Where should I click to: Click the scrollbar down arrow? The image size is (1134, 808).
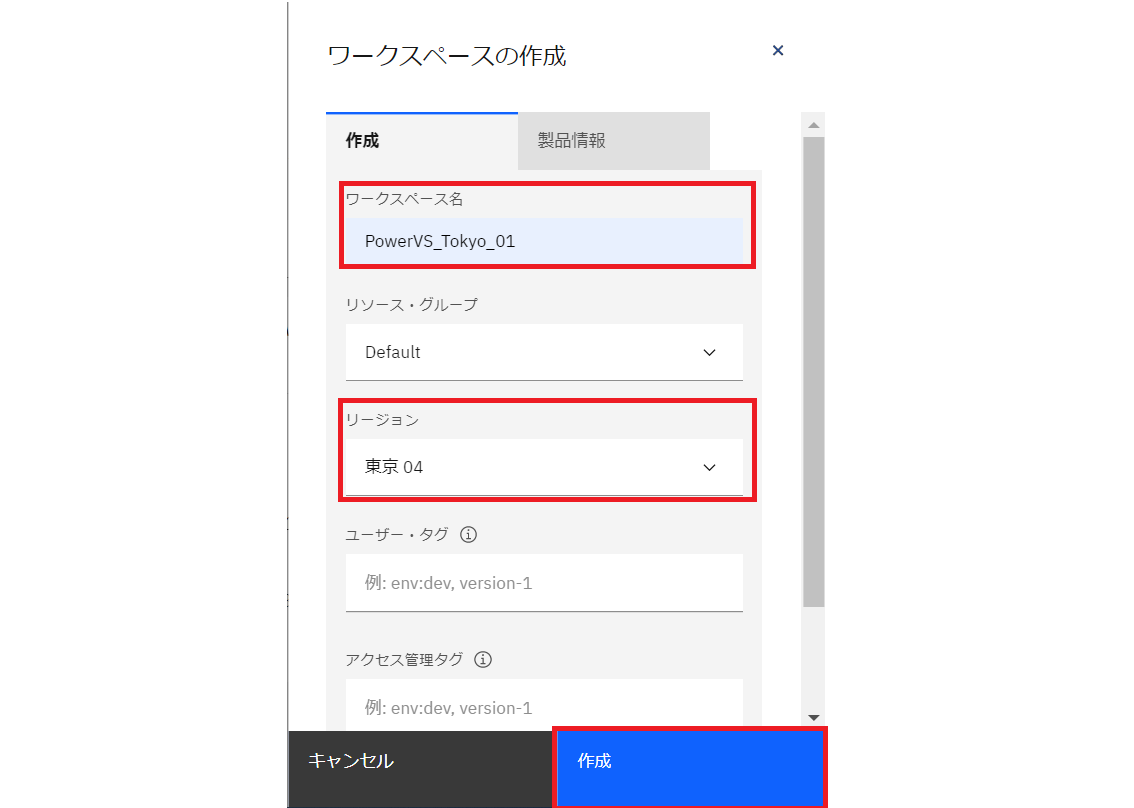click(814, 717)
